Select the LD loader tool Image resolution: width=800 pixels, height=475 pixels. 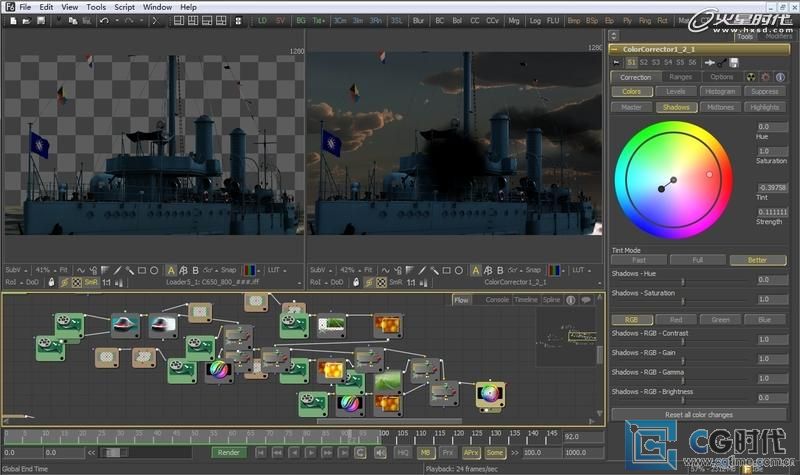click(x=262, y=21)
